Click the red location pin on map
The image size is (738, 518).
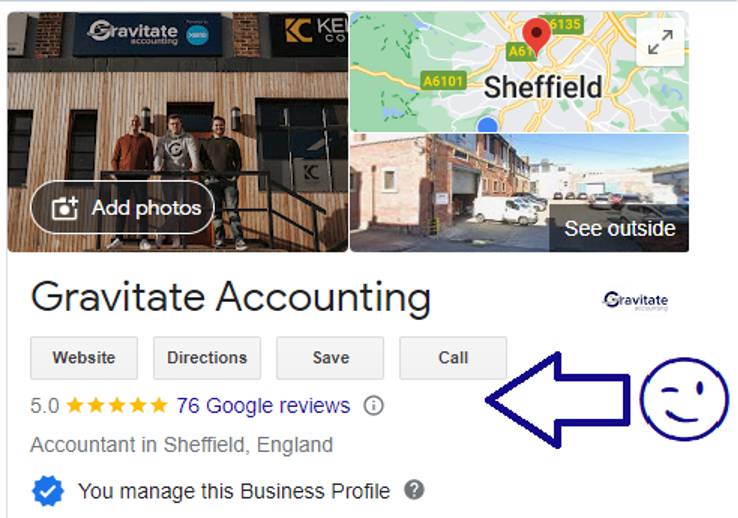[x=536, y=37]
